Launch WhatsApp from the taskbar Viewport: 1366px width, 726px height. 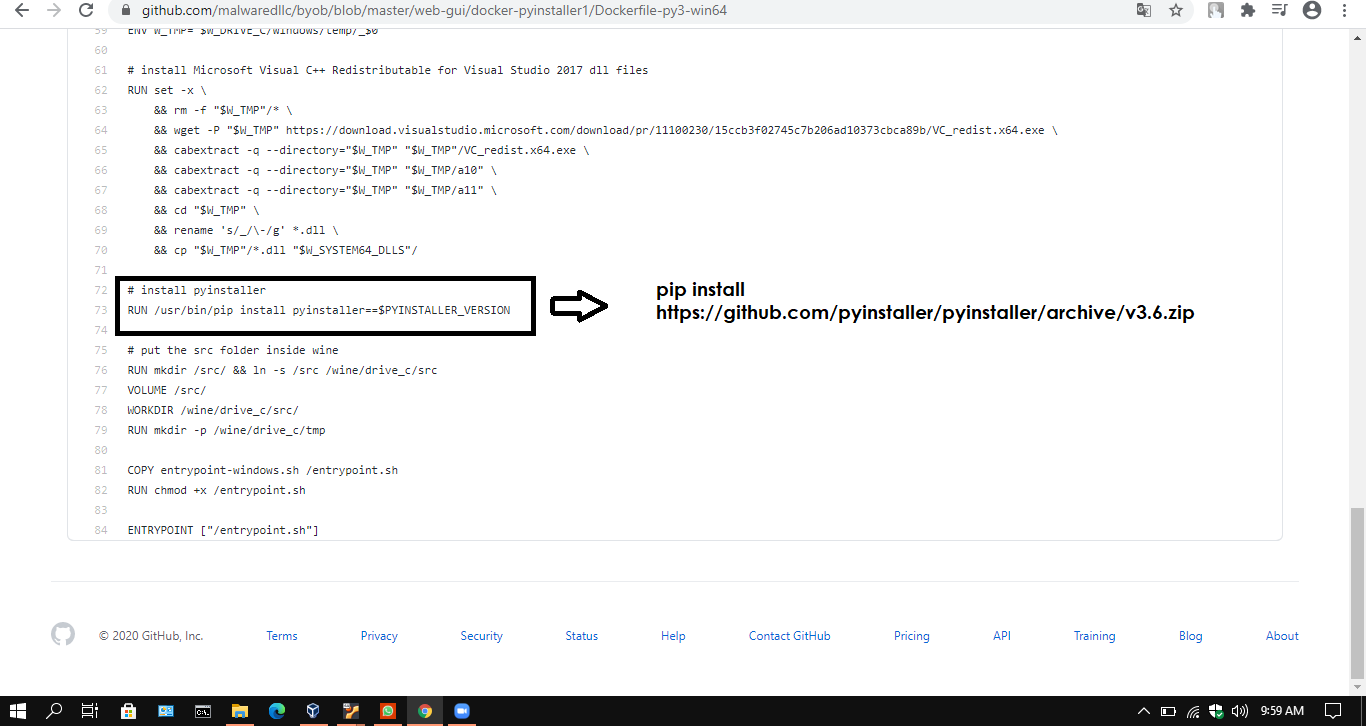386,711
